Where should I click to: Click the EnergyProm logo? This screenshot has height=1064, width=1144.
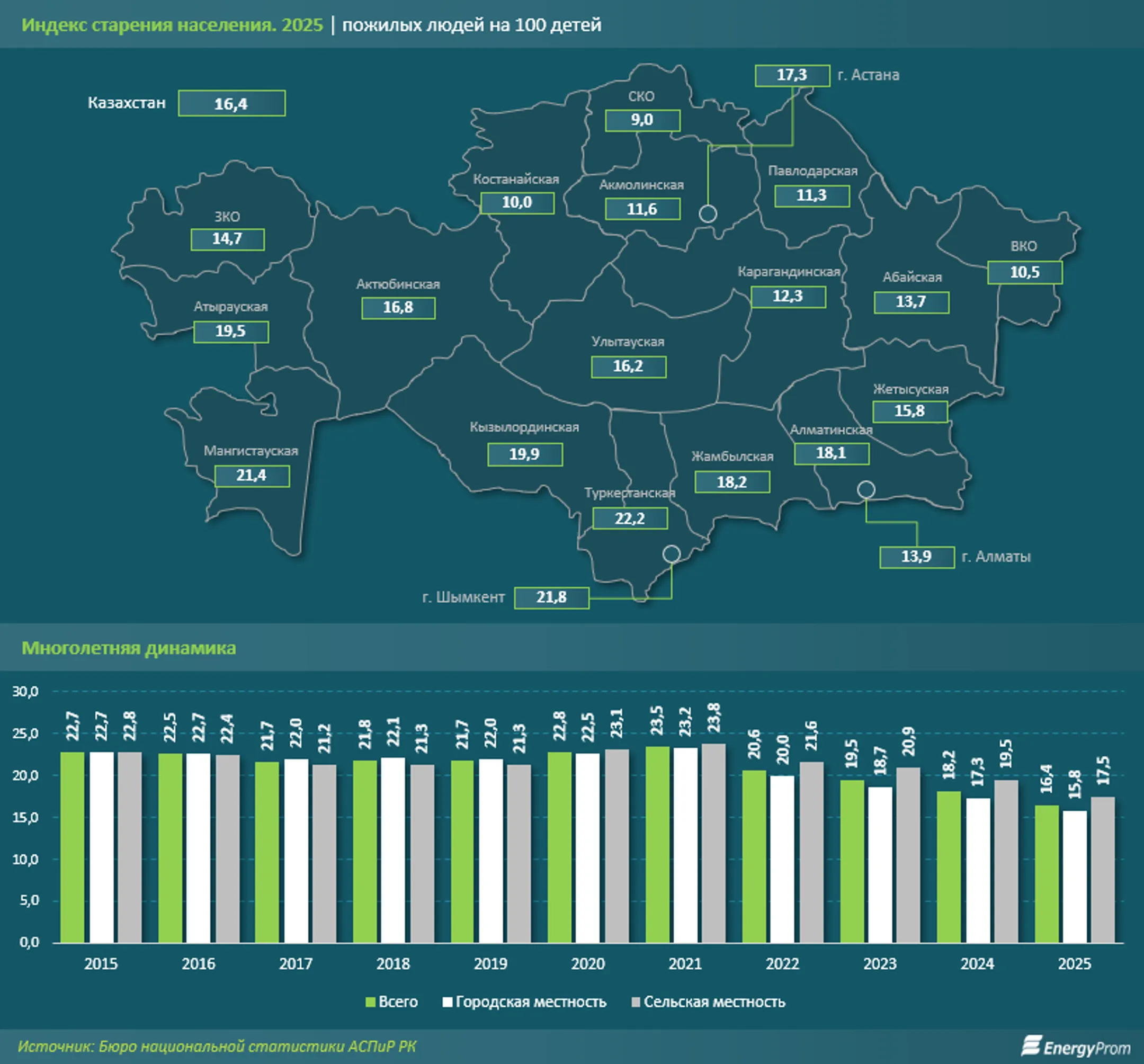click(x=1075, y=1046)
